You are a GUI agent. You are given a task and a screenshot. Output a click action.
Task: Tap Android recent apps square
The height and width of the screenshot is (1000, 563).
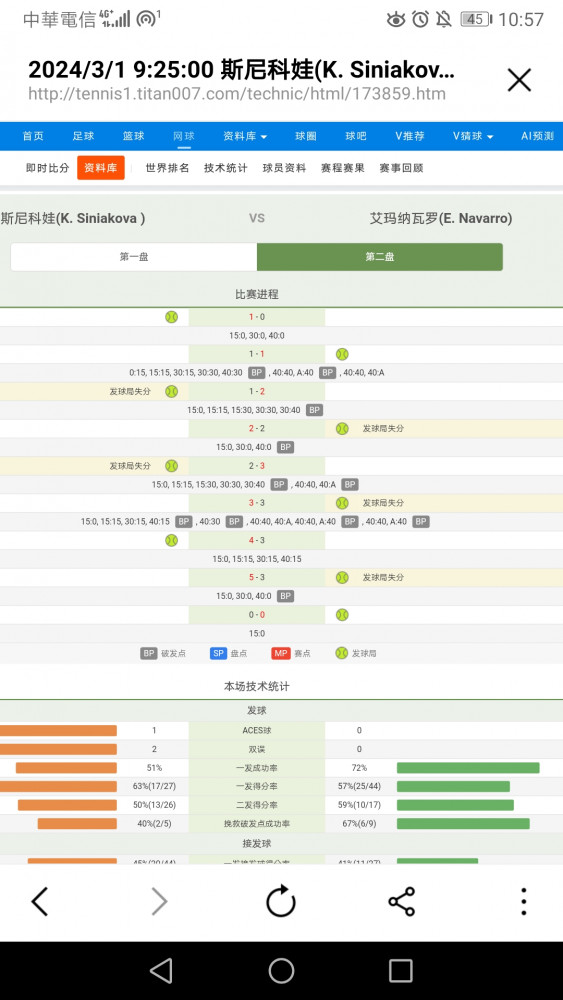coord(400,971)
